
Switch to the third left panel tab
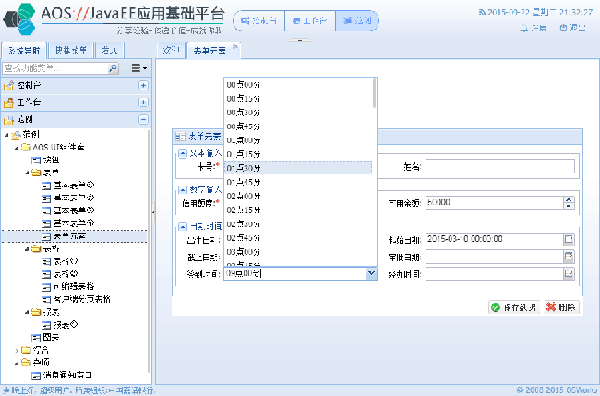click(109, 50)
